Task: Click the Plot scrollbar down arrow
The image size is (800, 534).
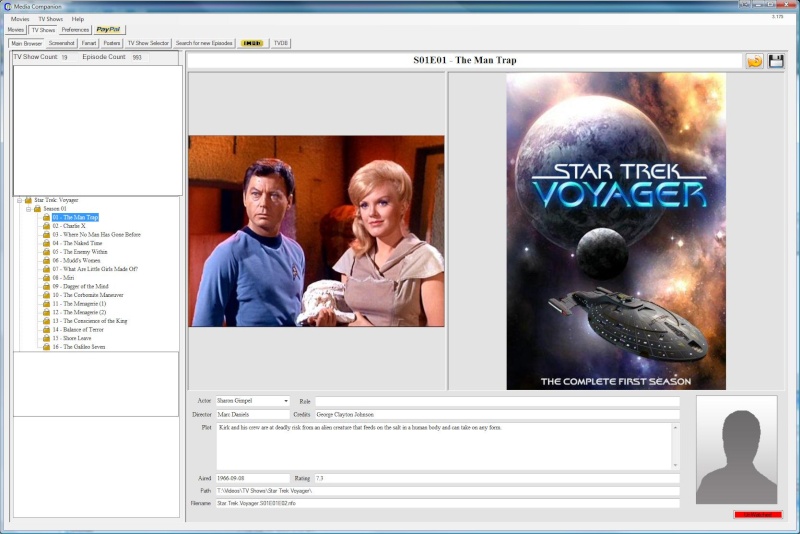Action: pos(676,465)
